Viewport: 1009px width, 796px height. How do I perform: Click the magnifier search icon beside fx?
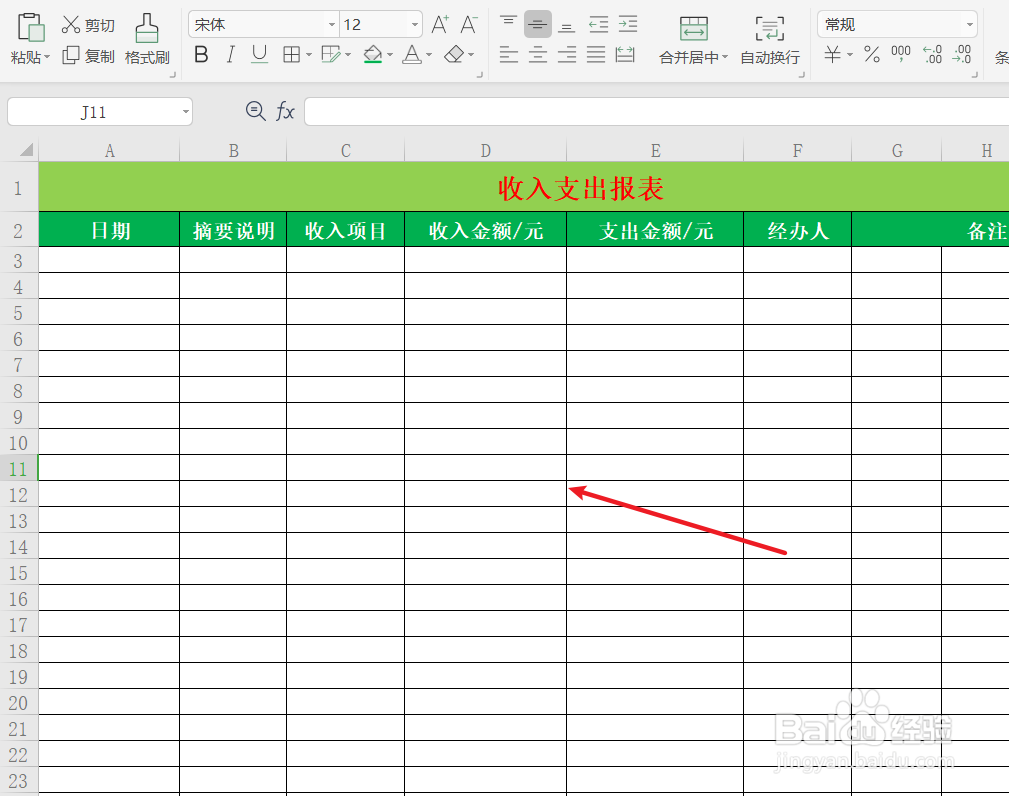256,111
